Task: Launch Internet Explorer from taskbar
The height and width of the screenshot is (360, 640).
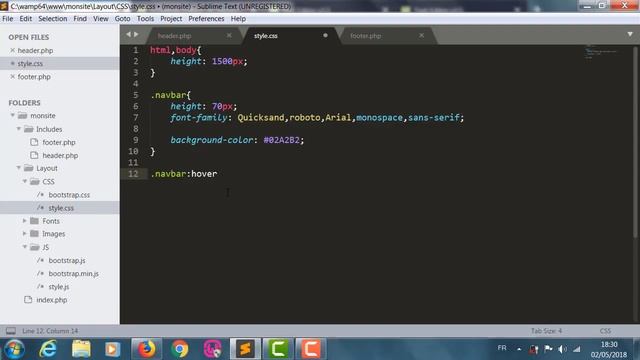Action: [x=48, y=349]
